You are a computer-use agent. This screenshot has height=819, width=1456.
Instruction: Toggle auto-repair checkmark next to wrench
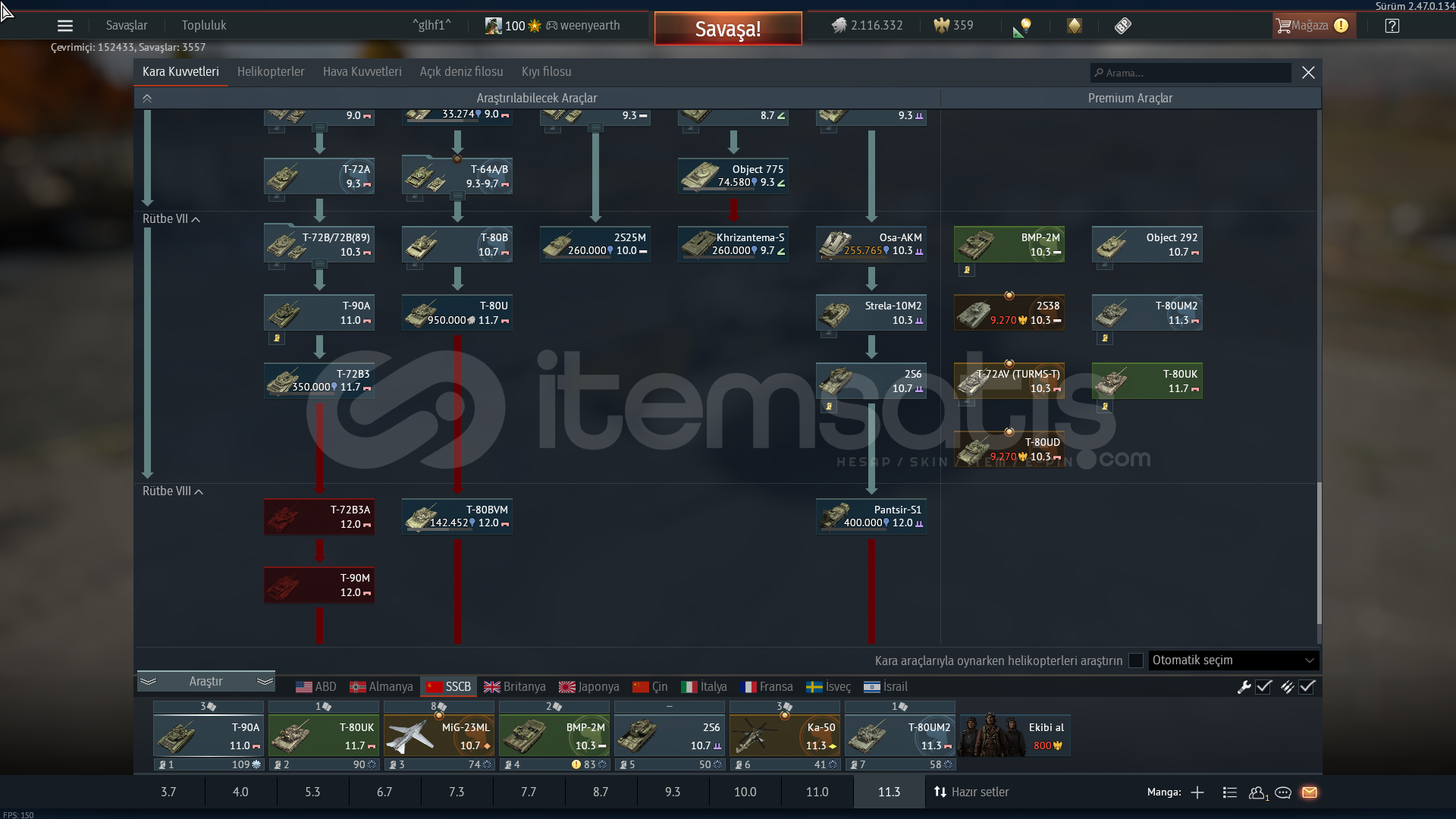(x=1263, y=687)
